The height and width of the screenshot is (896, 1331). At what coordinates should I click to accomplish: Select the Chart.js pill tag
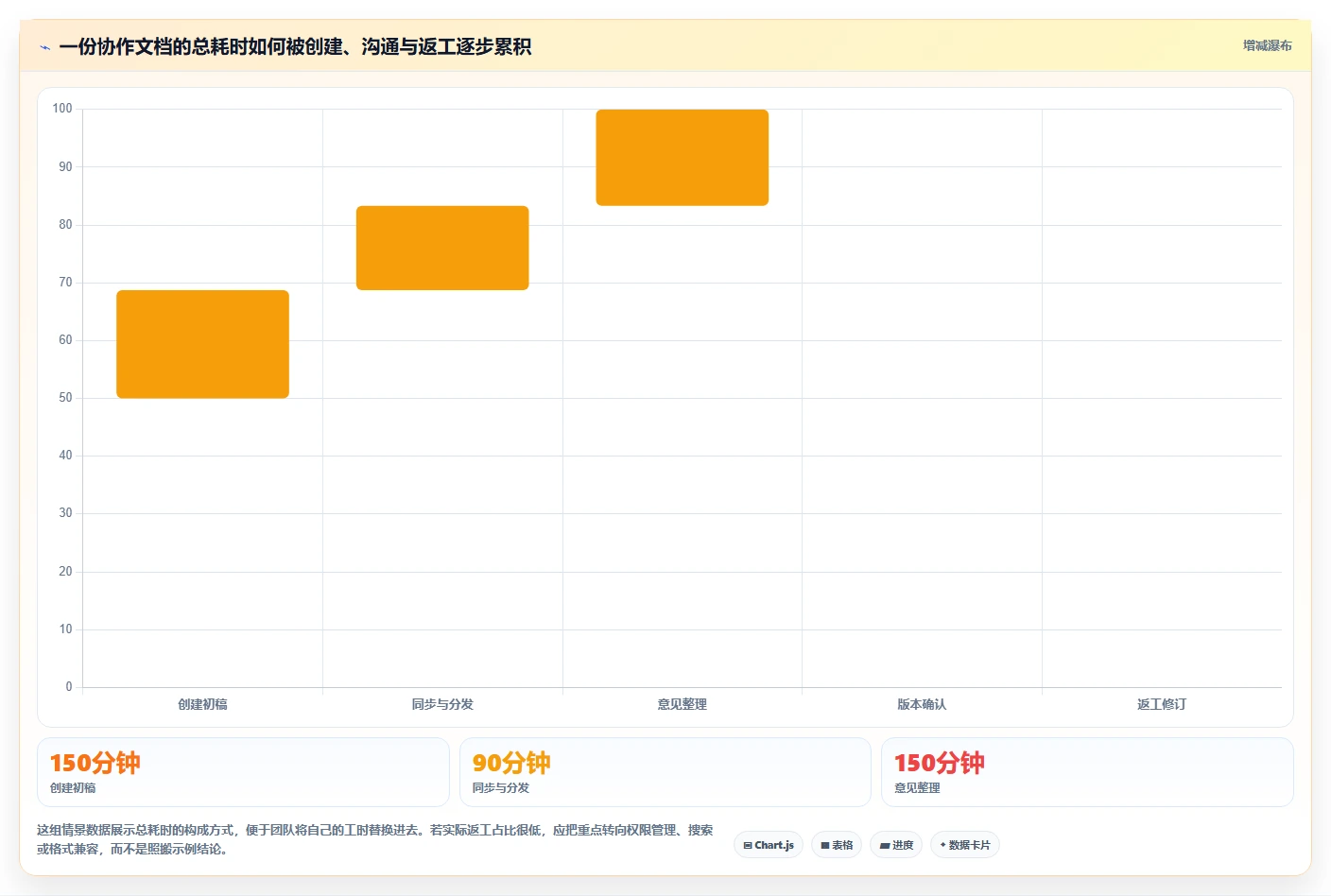pyautogui.click(x=769, y=845)
